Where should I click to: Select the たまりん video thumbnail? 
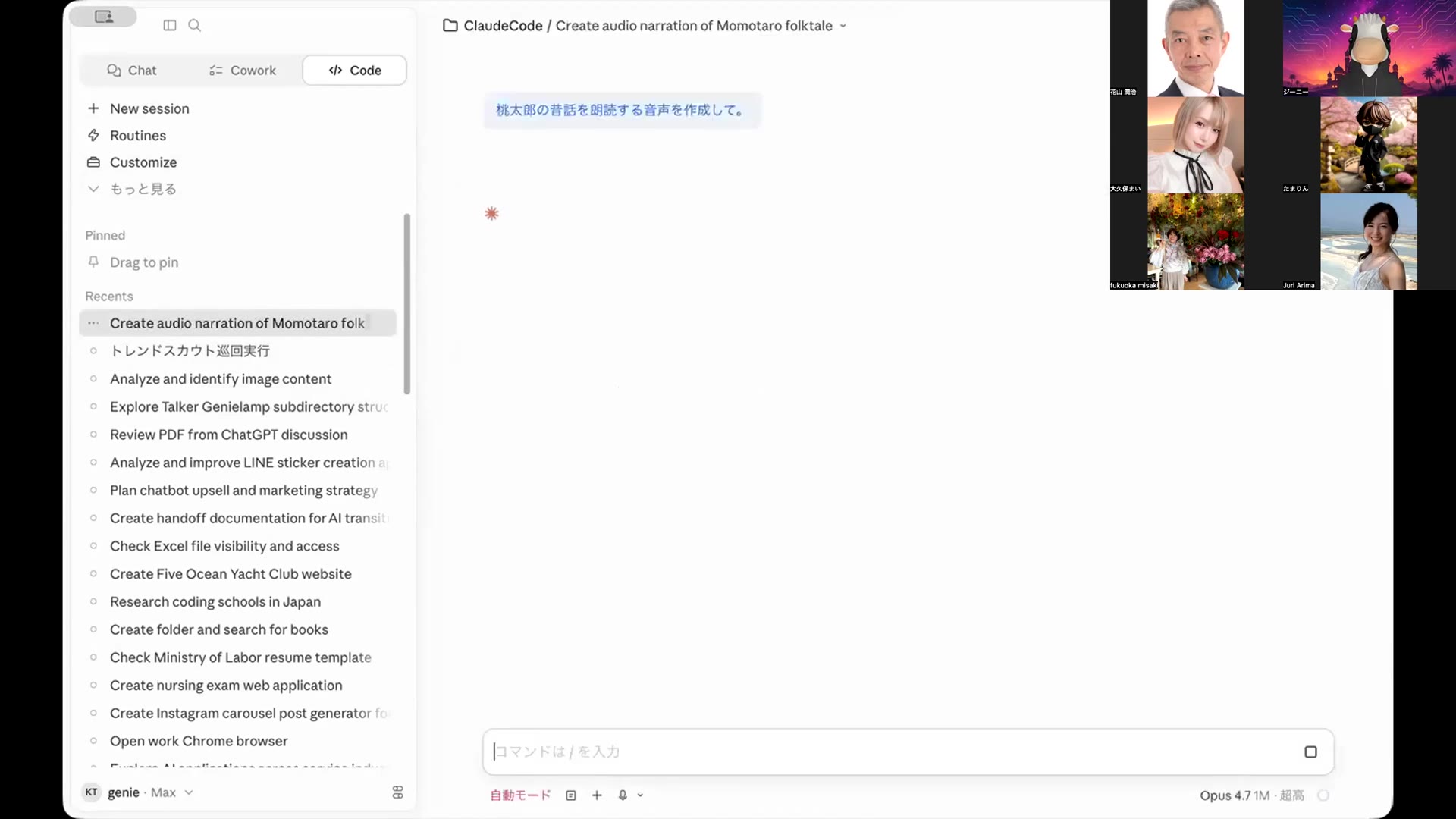point(1369,145)
